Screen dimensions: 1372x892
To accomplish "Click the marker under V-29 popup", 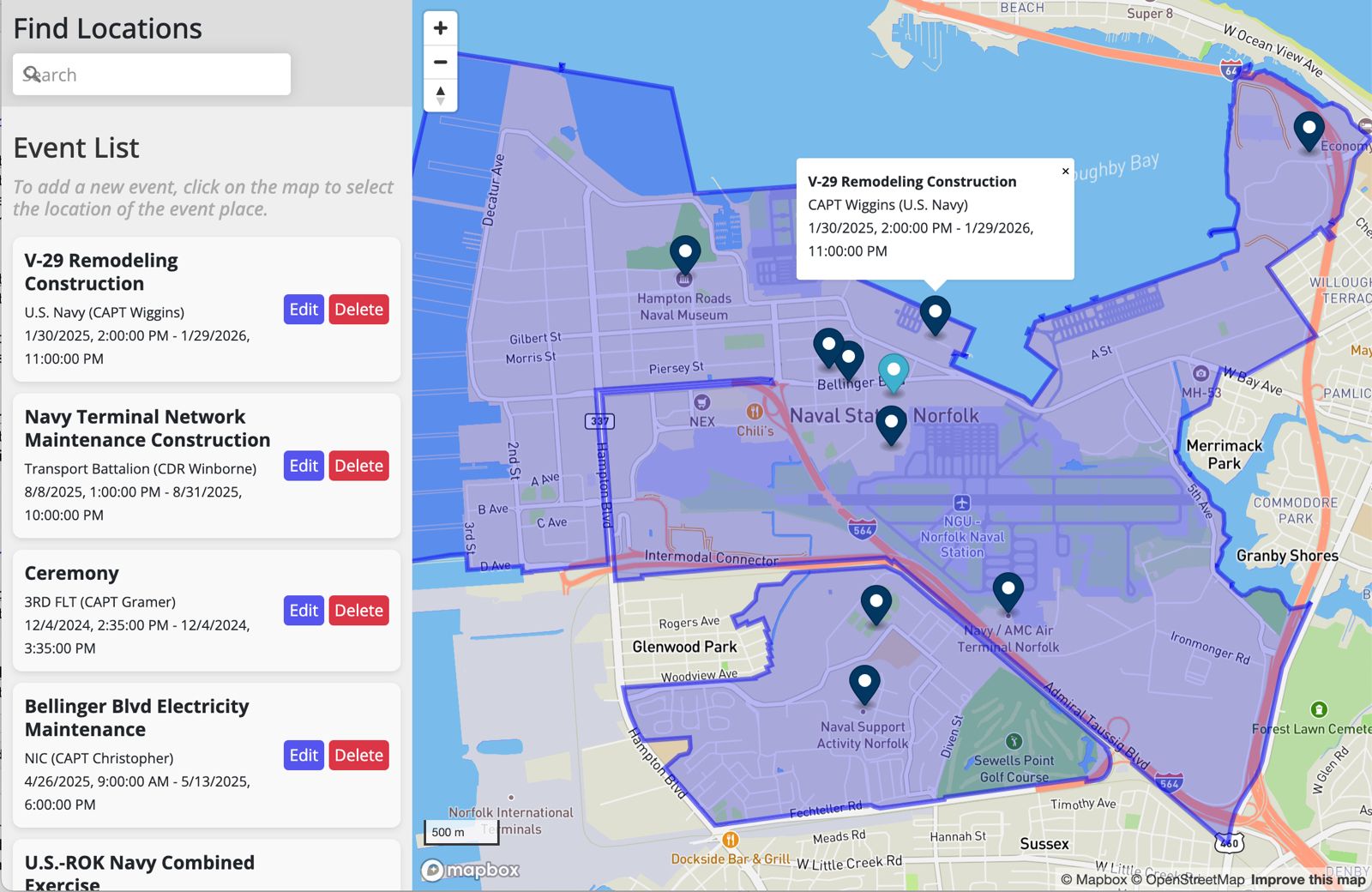I will tap(935, 313).
